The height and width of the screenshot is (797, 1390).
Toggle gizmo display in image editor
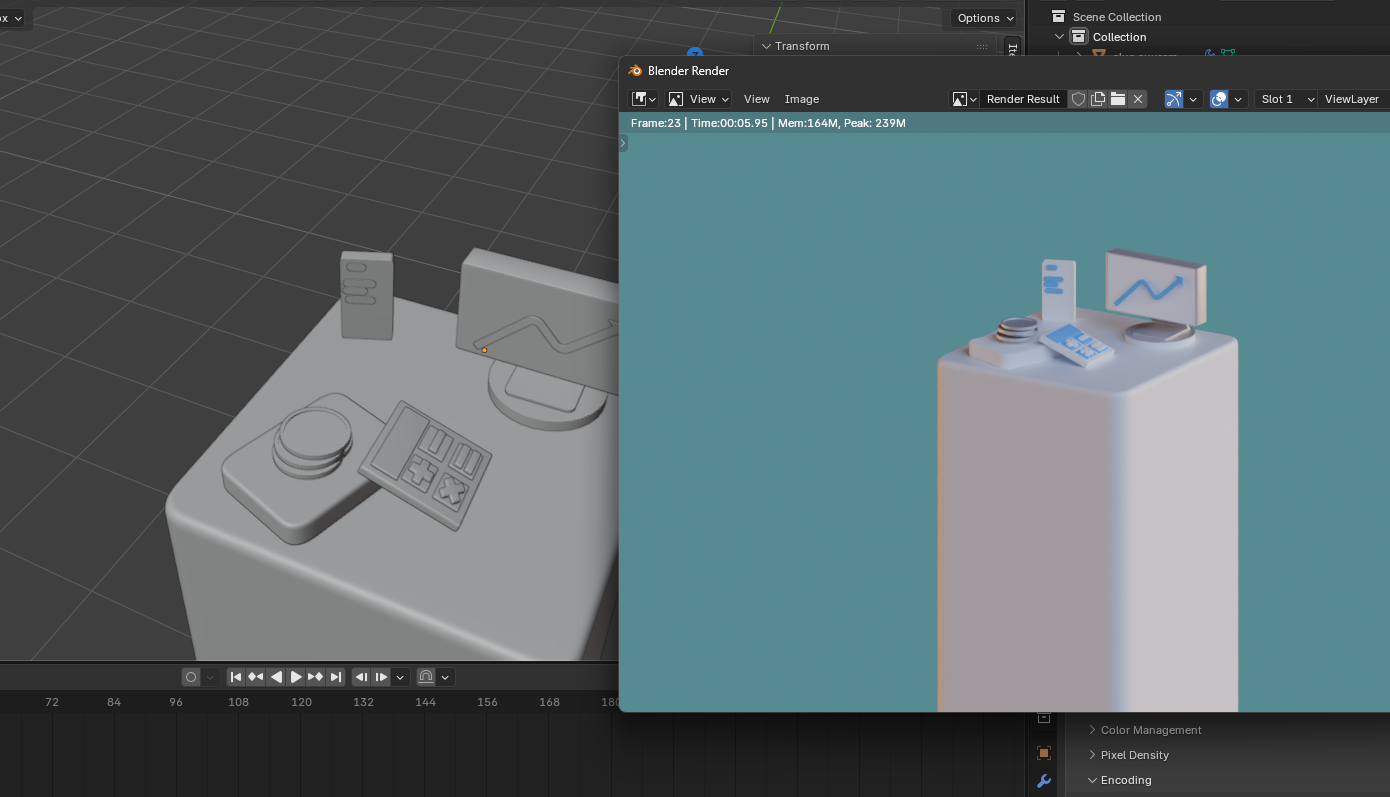point(1174,99)
